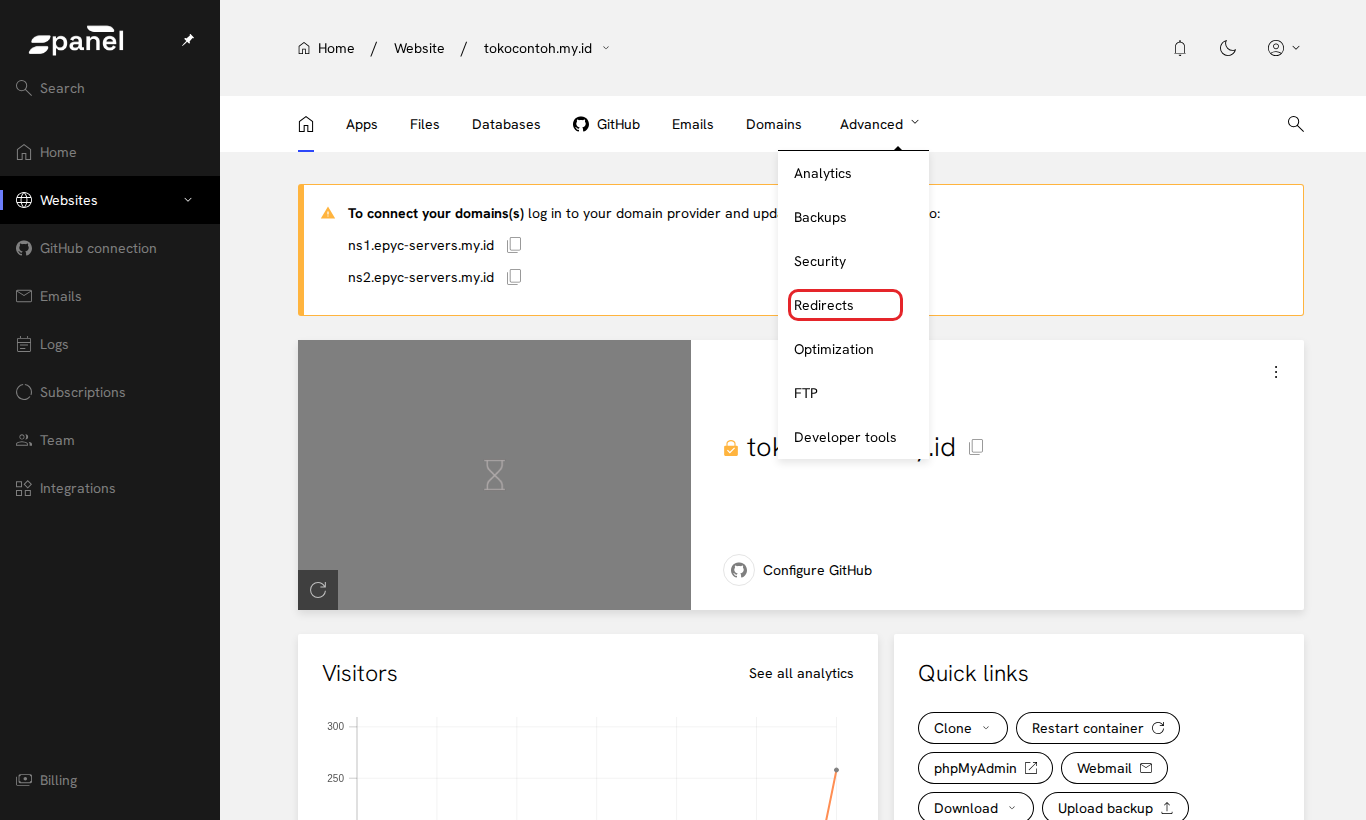Viewport: 1366px width, 820px height.
Task: Expand the Download dropdown button
Action: (976, 808)
